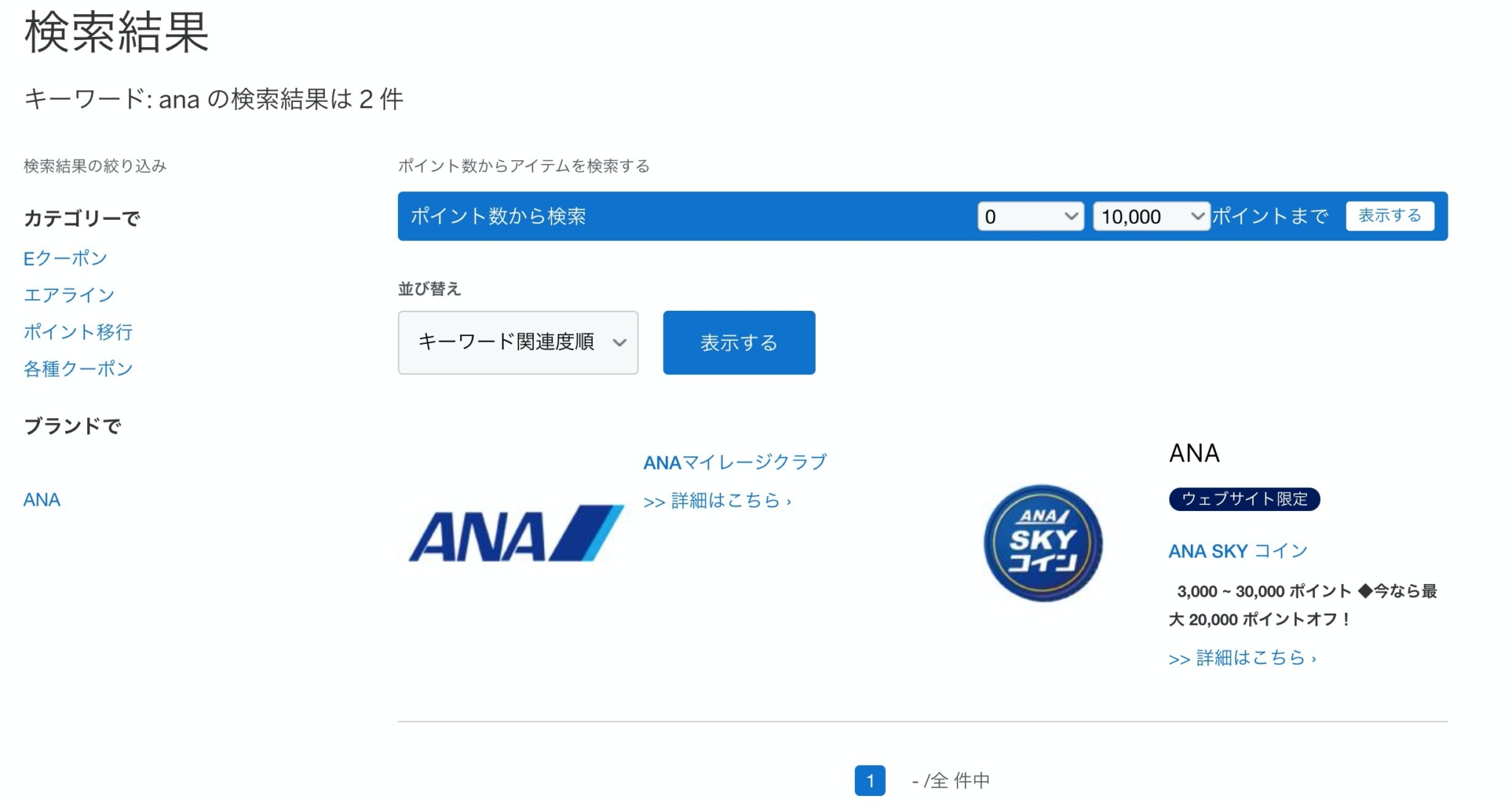Screen dimensions: 1512x807
Task: Open 詳細はこちら under ANAマイレージクラブ
Action: pos(717,501)
